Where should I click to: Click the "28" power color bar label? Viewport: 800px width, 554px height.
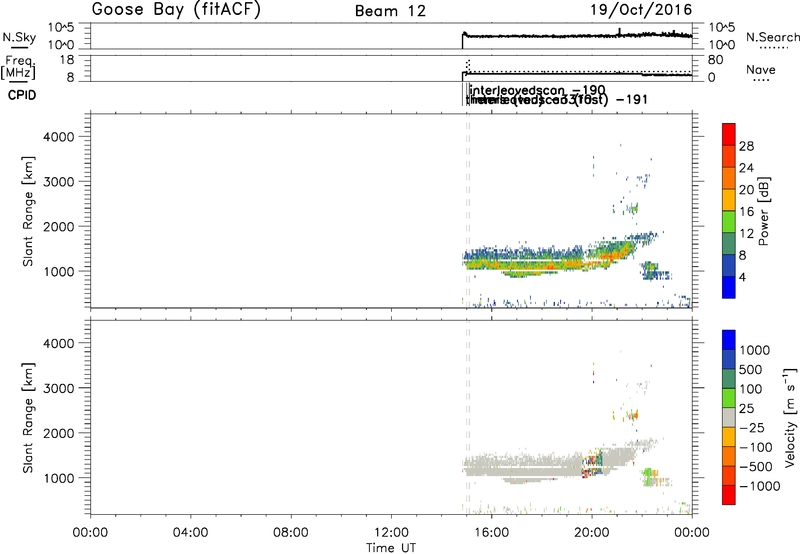(x=746, y=146)
